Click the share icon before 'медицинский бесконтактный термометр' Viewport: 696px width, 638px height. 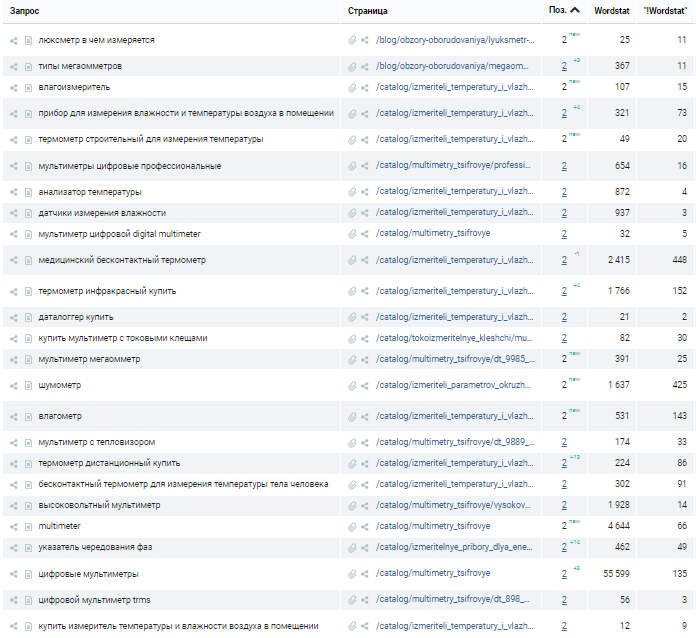[x=14, y=261]
